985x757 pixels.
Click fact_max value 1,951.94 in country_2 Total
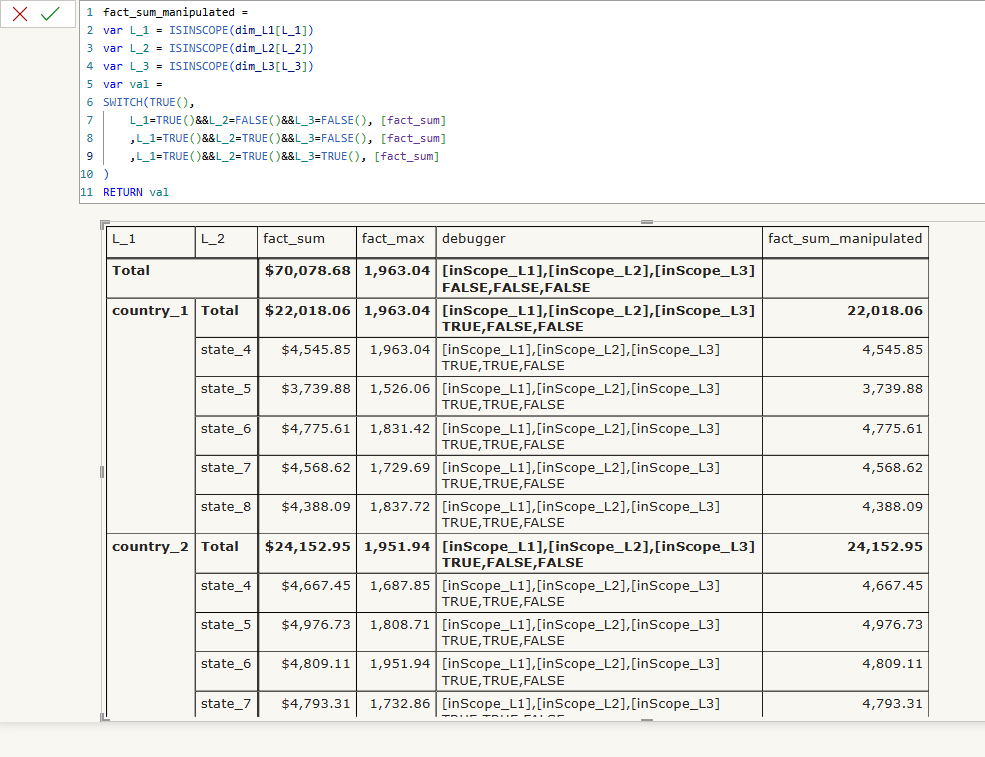(397, 547)
